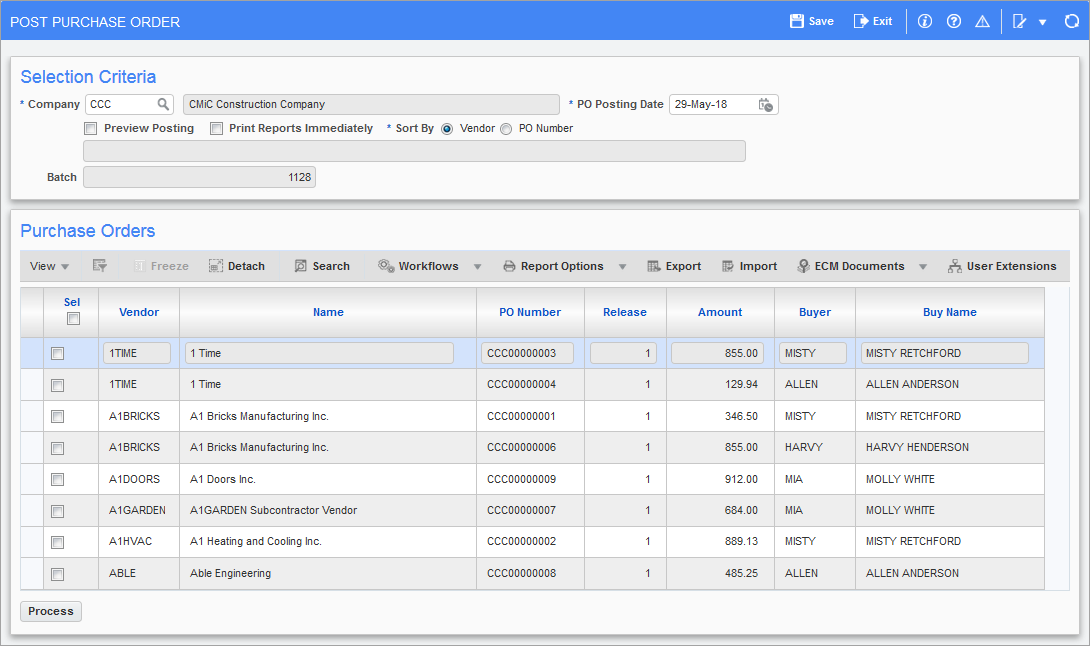Click the A1GARDEN Subcontractor Vendor cell
The width and height of the screenshot is (1090, 646).
point(328,510)
